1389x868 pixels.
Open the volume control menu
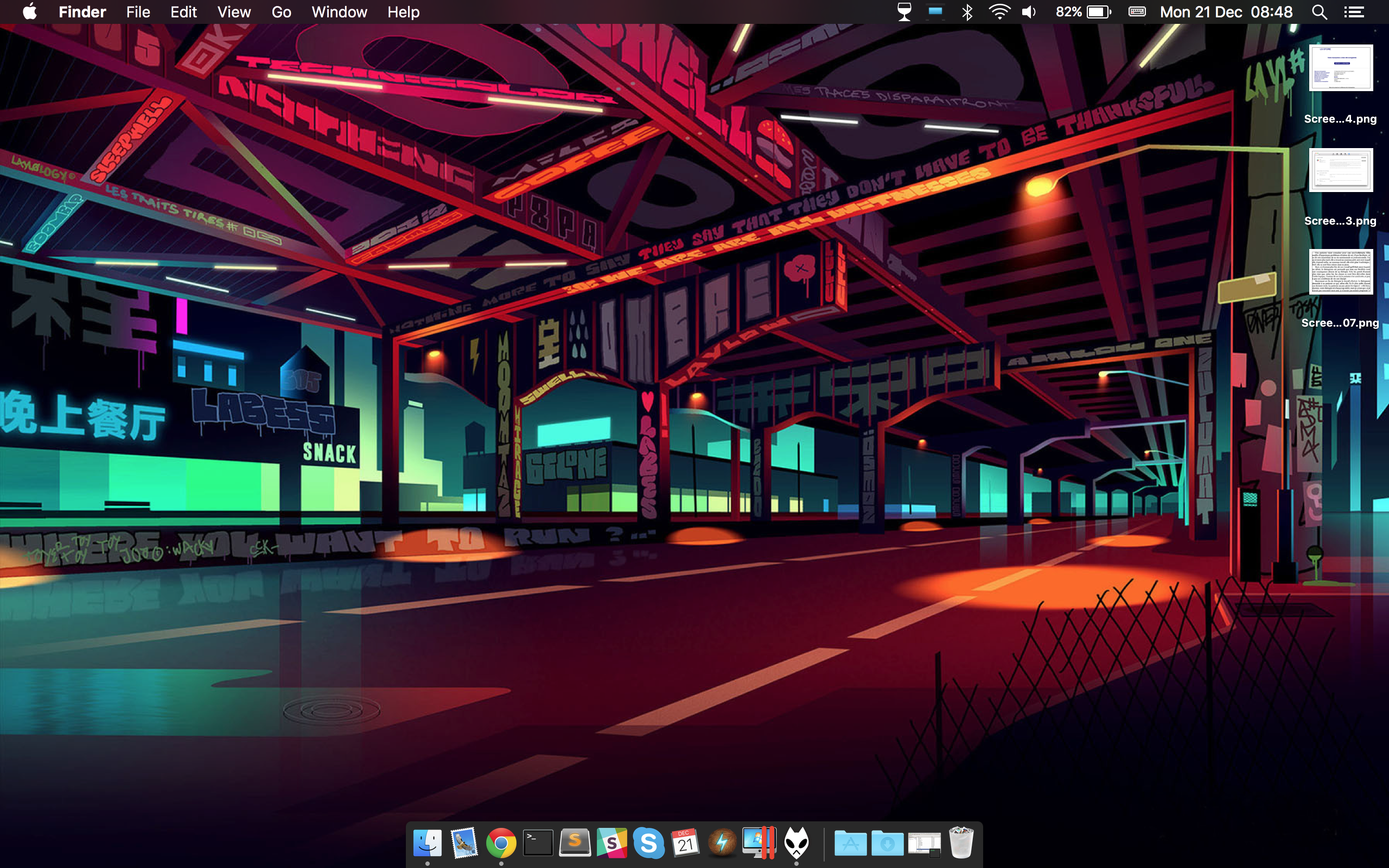(1029, 12)
